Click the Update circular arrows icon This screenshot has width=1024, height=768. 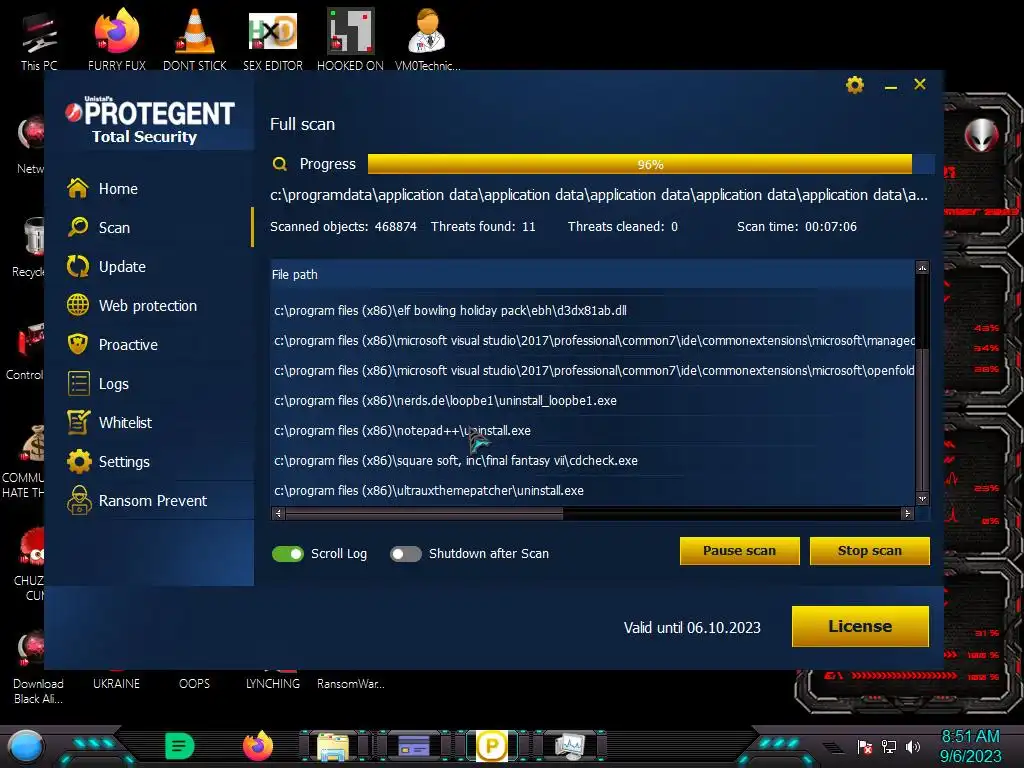tap(78, 266)
